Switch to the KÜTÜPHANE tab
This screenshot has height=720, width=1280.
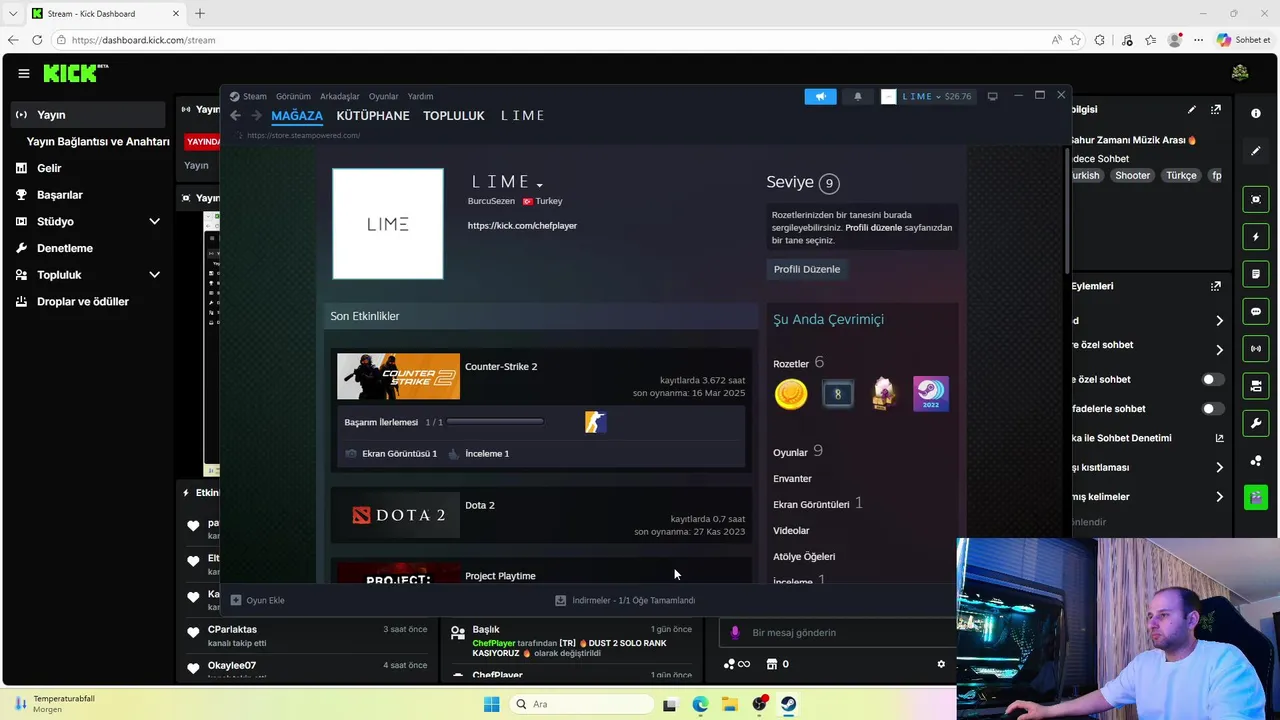pyautogui.click(x=373, y=116)
